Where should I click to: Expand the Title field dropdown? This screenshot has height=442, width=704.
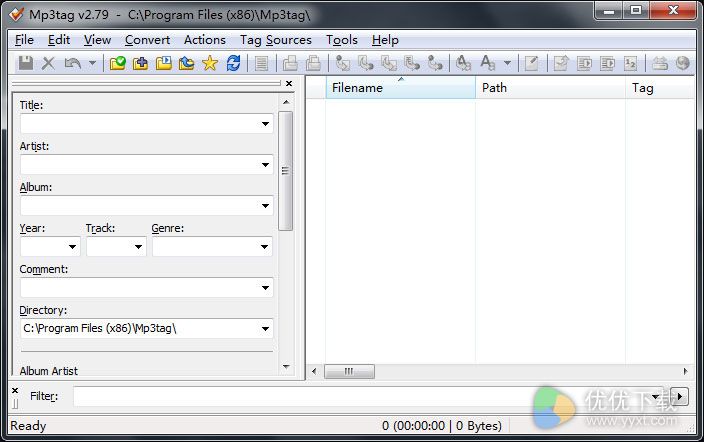(265, 124)
